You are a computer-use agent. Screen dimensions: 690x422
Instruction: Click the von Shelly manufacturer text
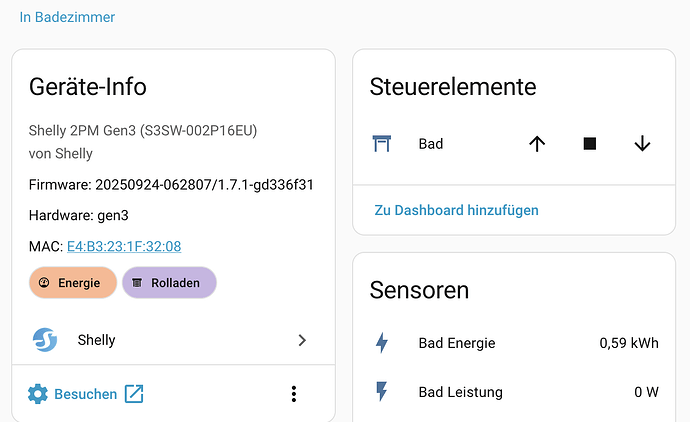click(61, 154)
